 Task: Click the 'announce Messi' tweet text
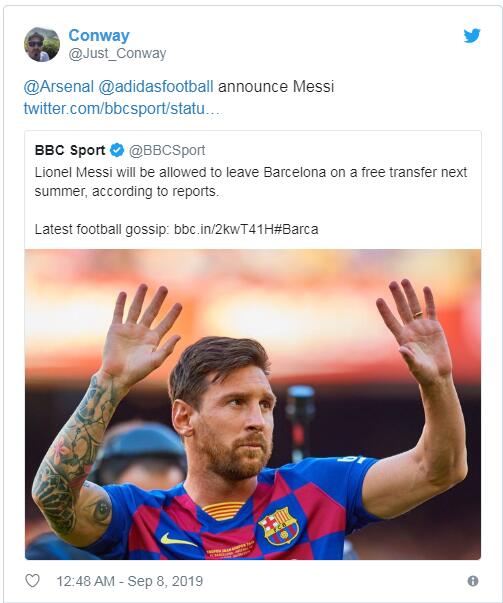(x=276, y=87)
